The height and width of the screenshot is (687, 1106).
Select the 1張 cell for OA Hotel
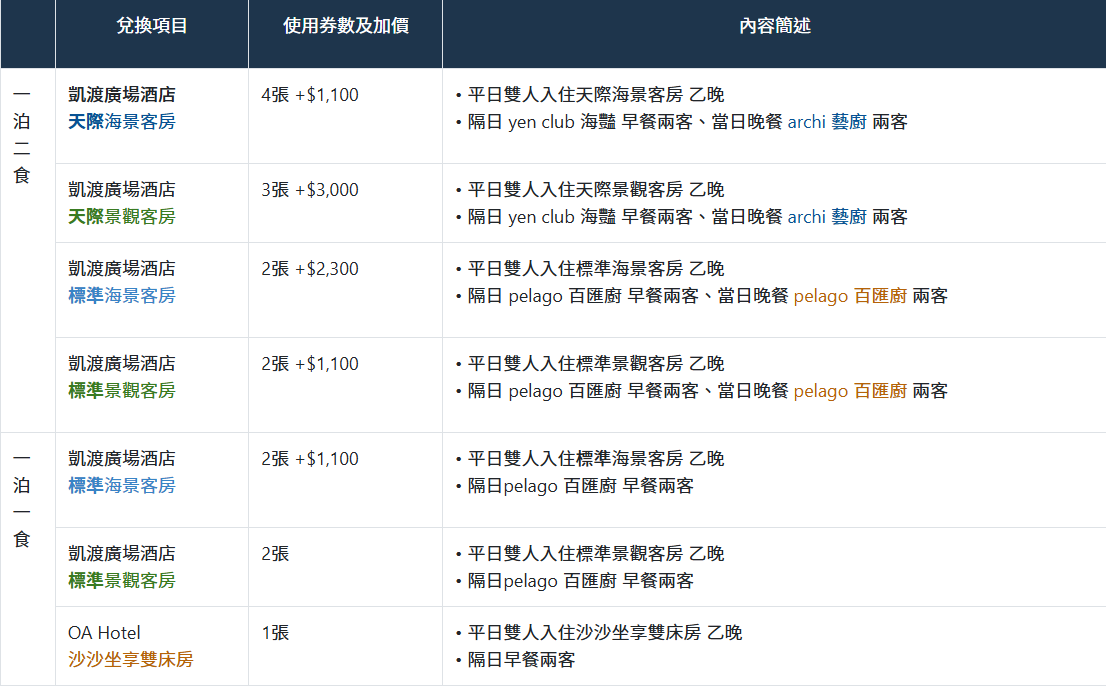click(275, 633)
